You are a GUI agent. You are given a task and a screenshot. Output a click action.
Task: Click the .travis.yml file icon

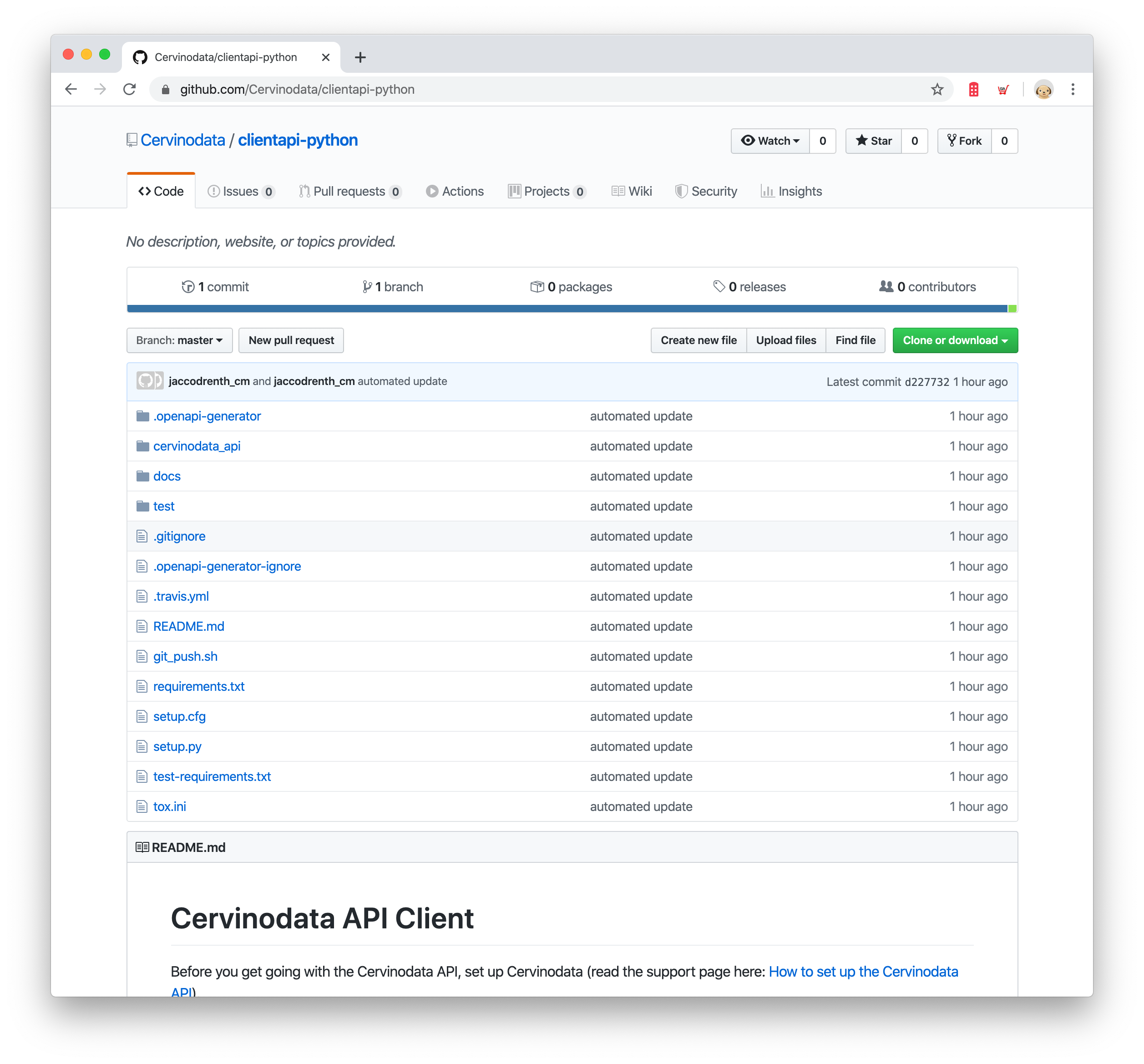click(142, 596)
